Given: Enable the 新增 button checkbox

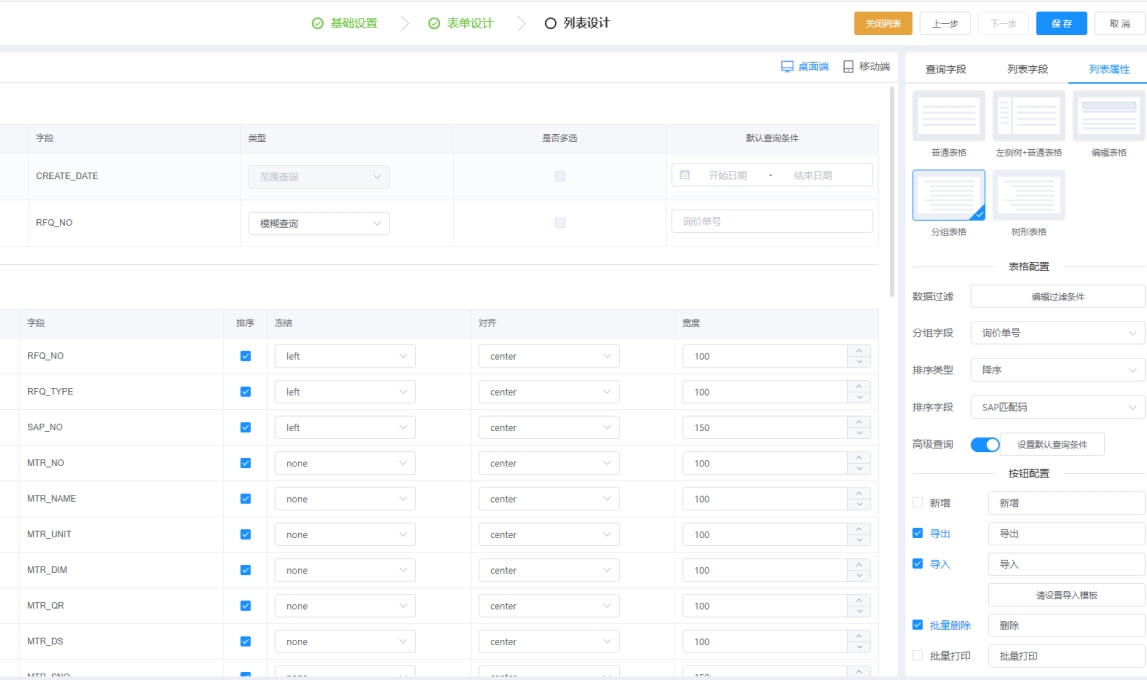Looking at the screenshot, I should (x=918, y=503).
